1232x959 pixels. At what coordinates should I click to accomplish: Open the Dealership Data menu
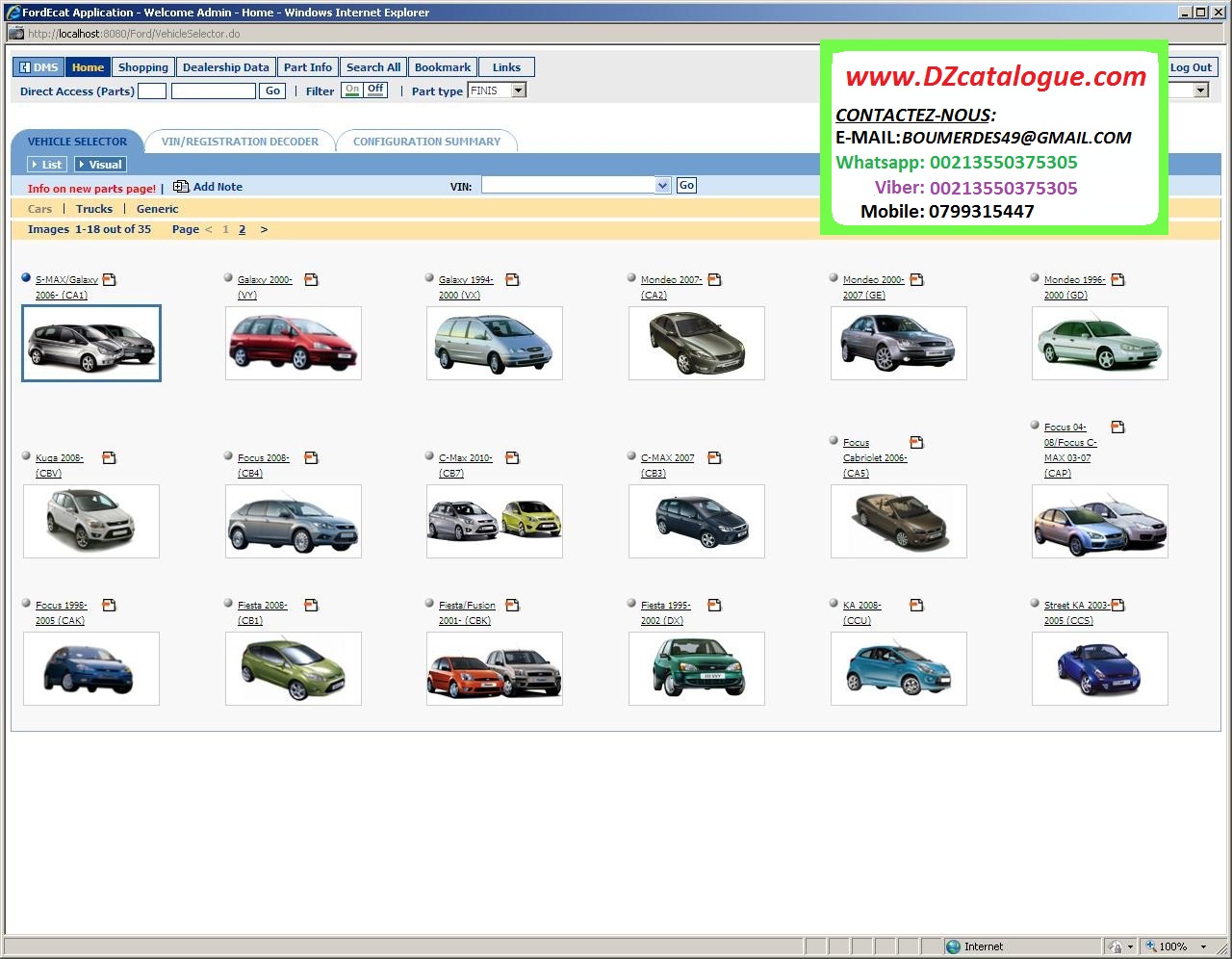click(226, 67)
